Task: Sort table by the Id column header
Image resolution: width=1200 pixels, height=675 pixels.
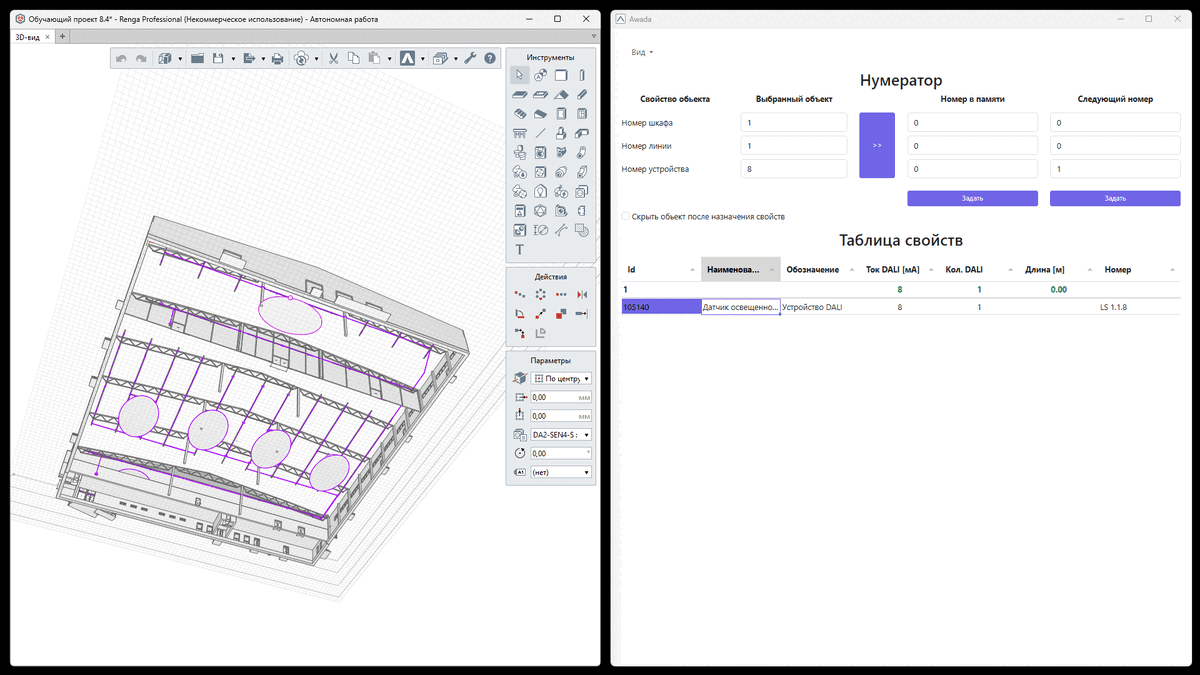Action: tap(660, 270)
